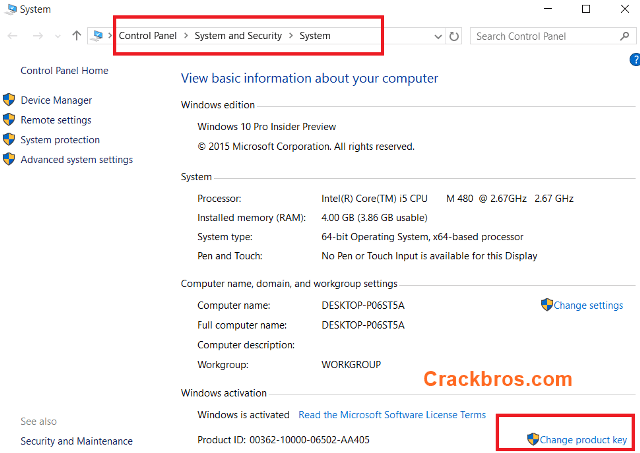Open address bar history dropdown
The image size is (640, 453).
coord(438,36)
